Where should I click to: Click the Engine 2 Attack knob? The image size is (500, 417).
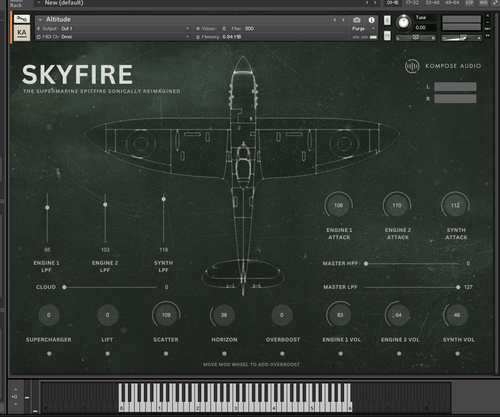(397, 205)
